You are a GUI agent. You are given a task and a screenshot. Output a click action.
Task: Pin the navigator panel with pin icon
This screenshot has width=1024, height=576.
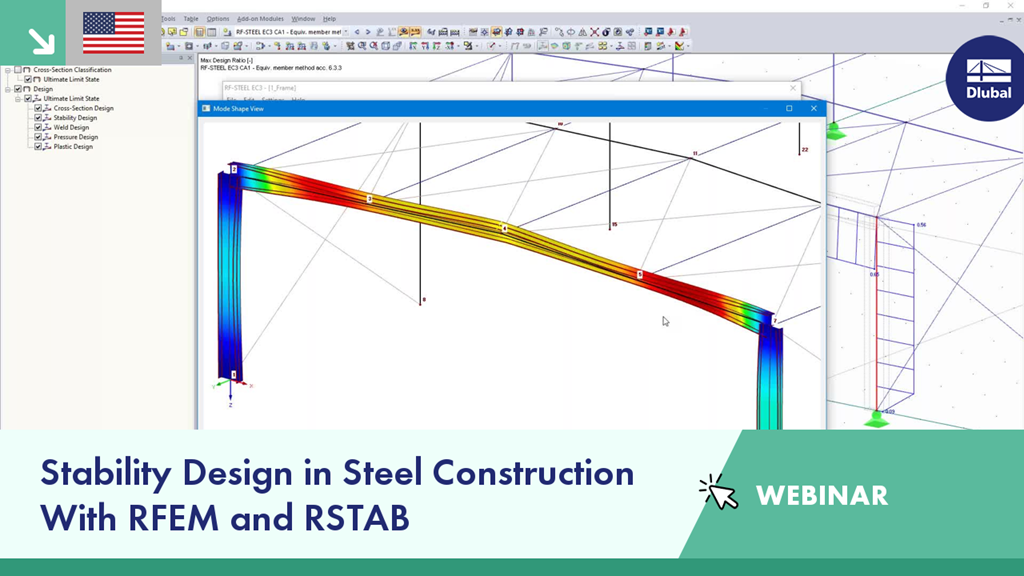tap(182, 58)
